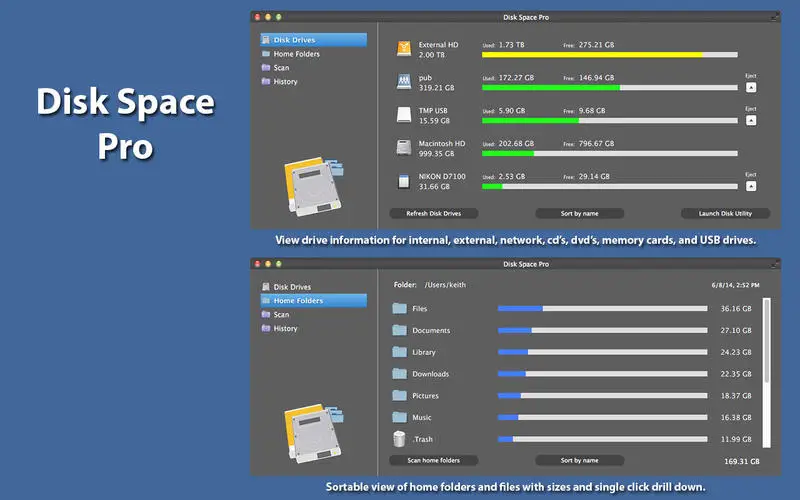800x500 pixels.
Task: Click the pub network drive icon
Action: (x=404, y=82)
